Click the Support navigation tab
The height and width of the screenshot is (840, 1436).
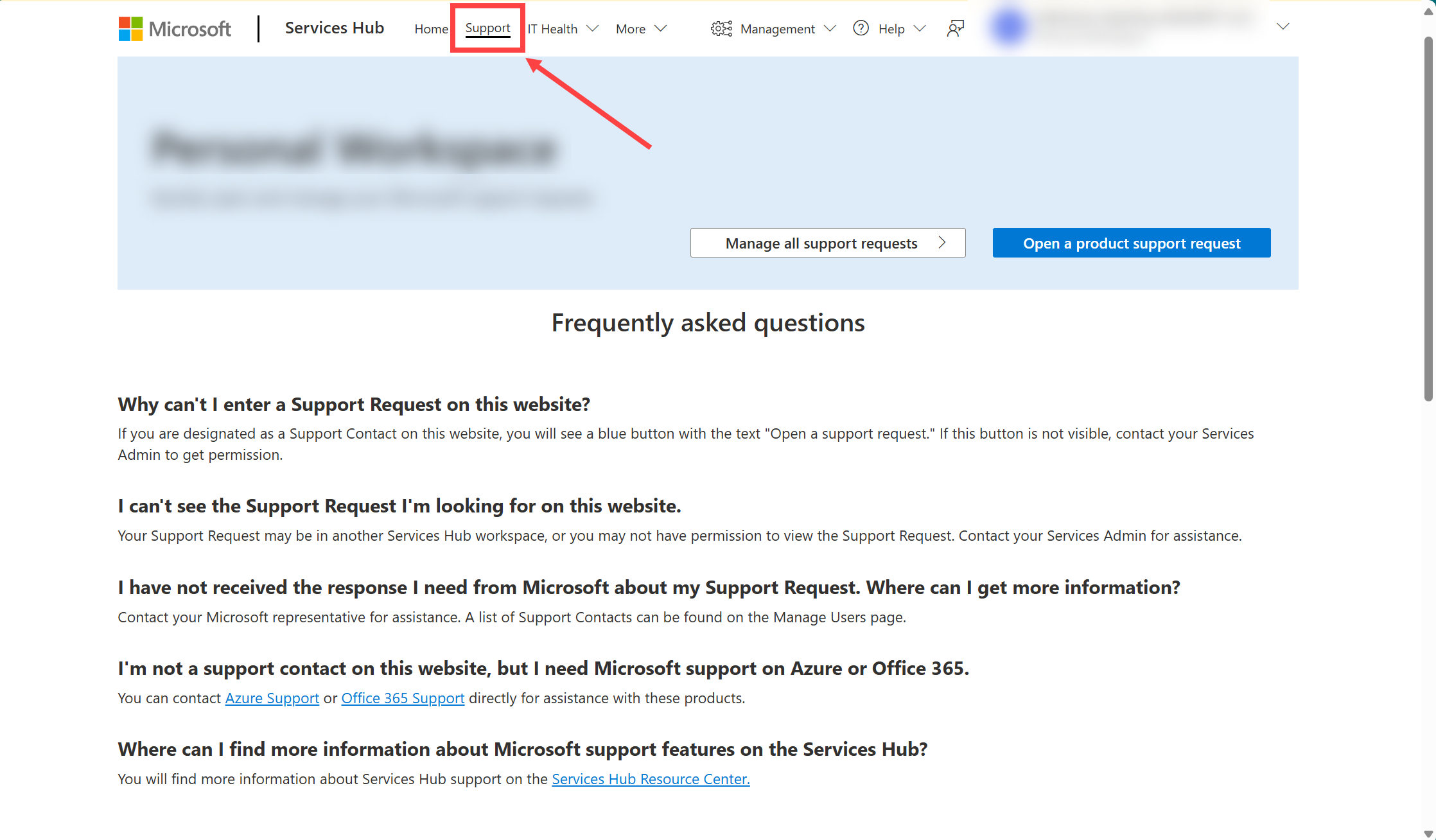click(488, 28)
